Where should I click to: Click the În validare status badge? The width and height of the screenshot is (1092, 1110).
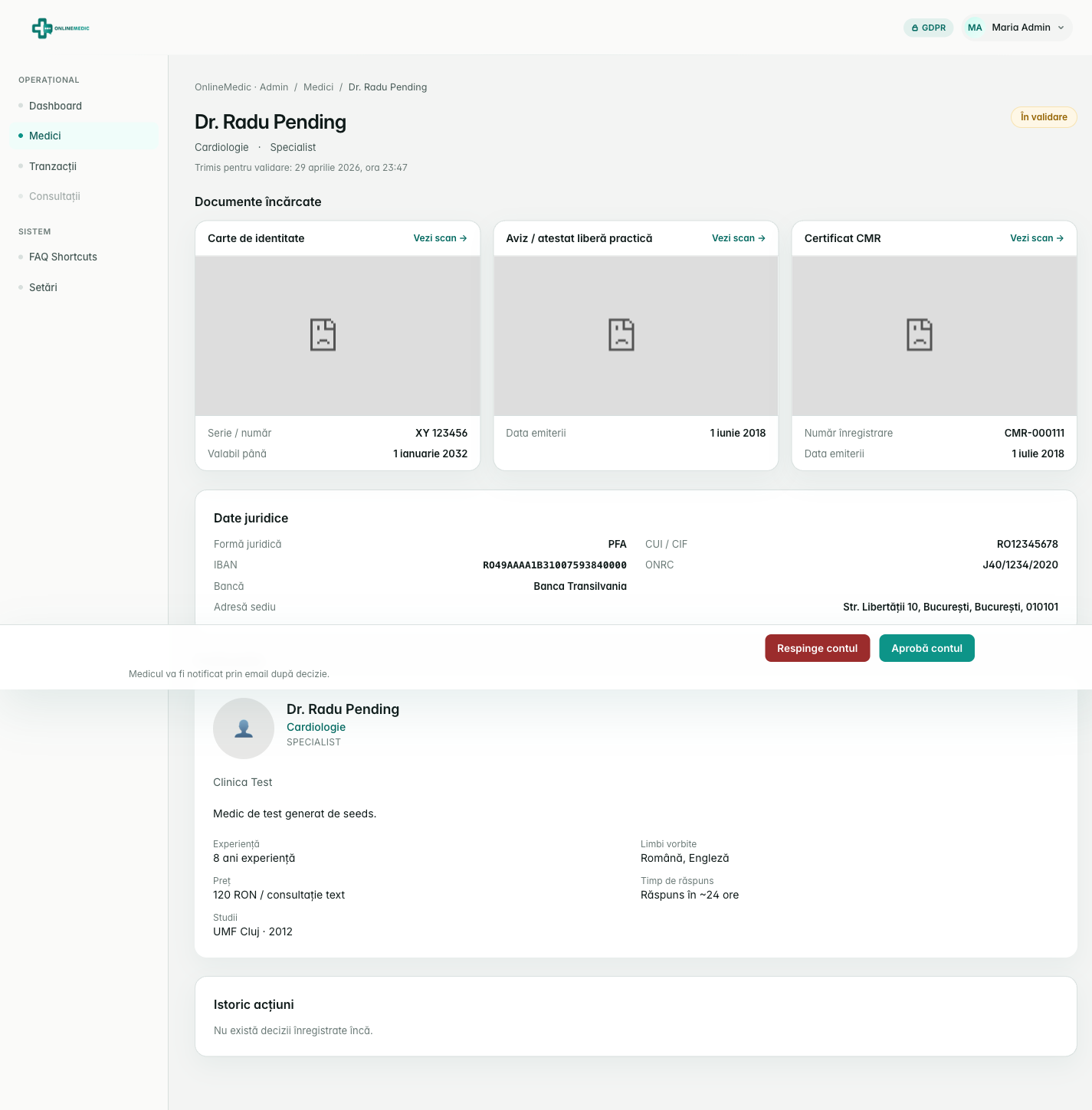(1044, 117)
